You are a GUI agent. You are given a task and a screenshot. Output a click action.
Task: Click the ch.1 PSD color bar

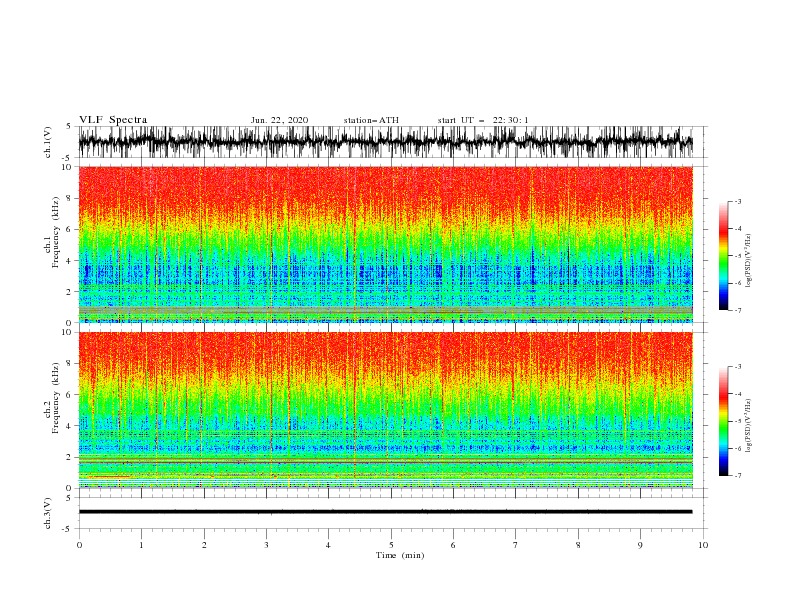pos(723,256)
